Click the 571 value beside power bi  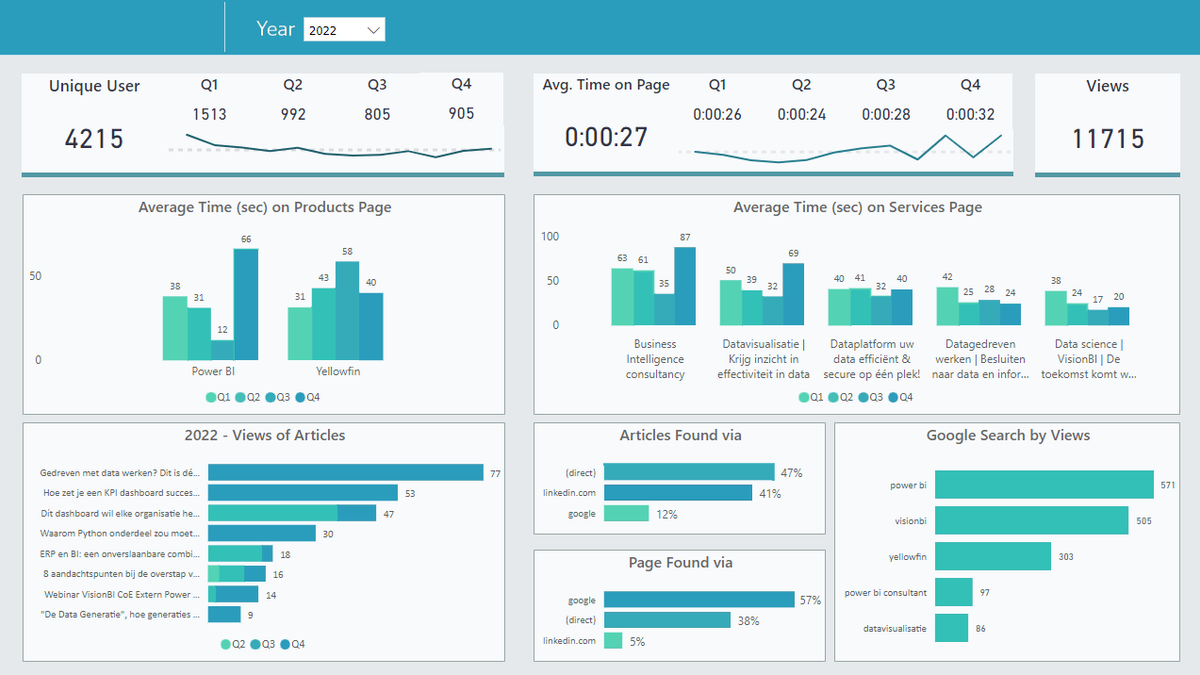[x=1167, y=485]
